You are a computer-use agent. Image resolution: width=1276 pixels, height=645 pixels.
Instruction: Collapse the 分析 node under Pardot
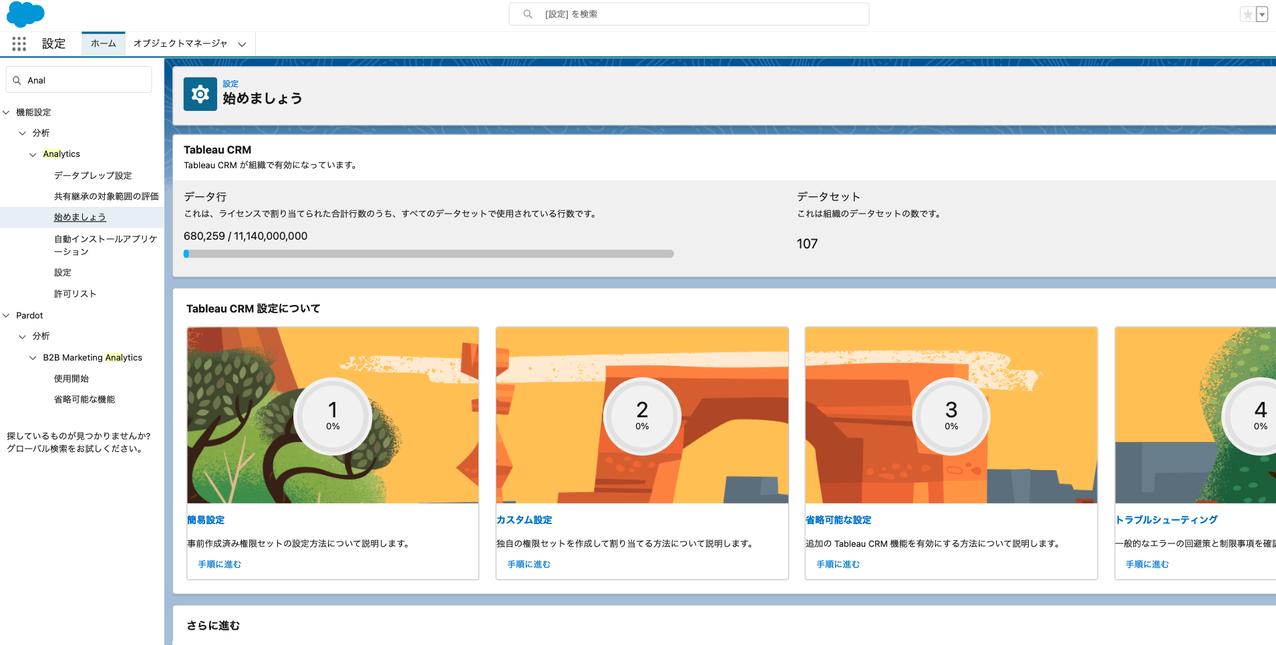[23, 336]
